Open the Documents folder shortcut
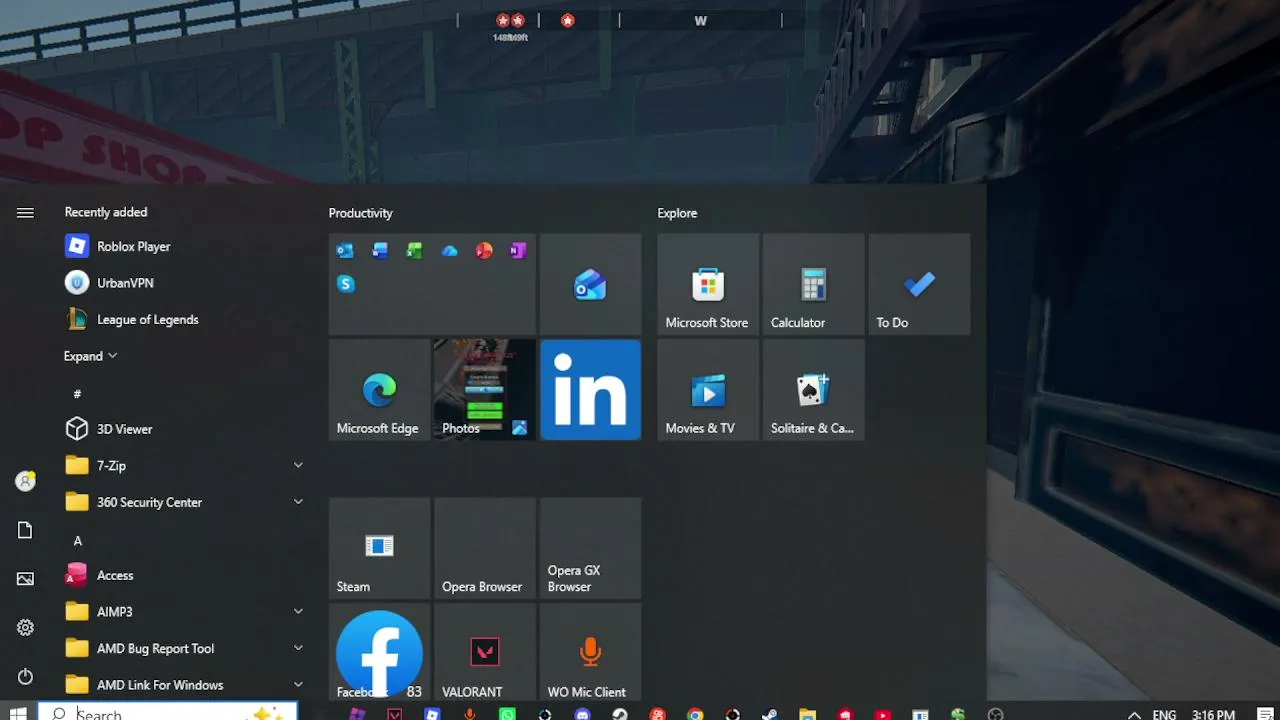This screenshot has width=1280, height=720. [25, 530]
